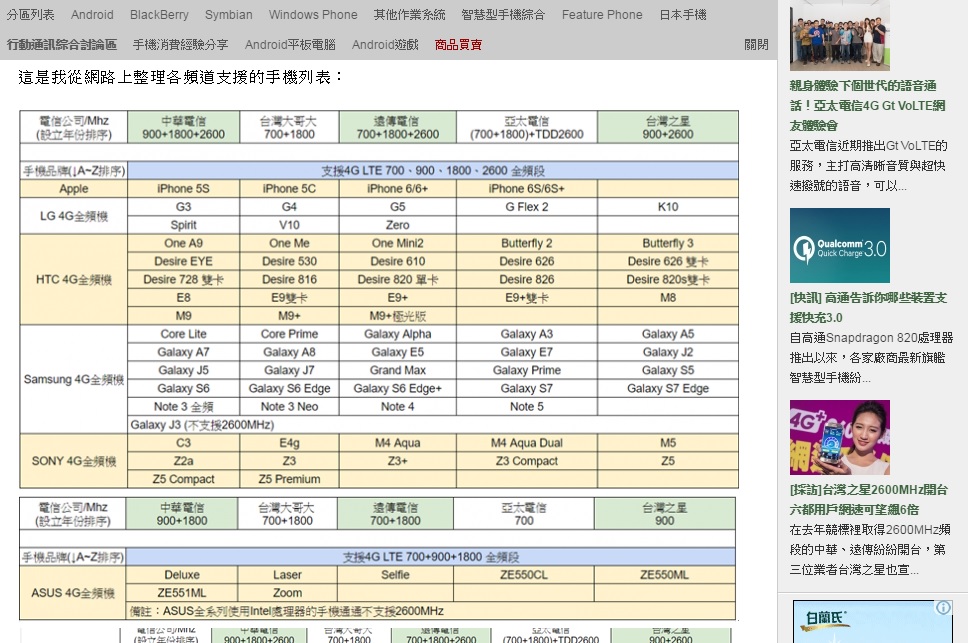Open the VoLTE event group photo thumbnail
969x643 pixels.
[840, 35]
